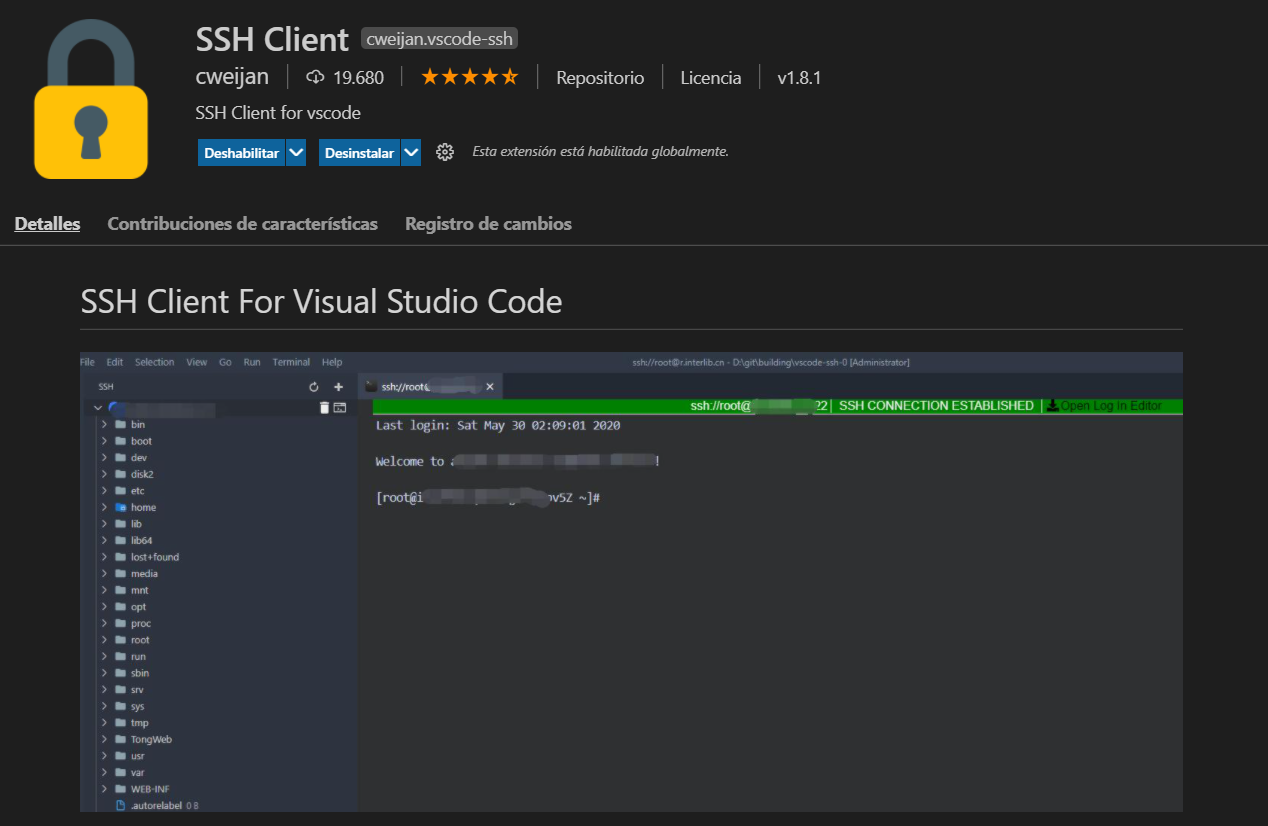Select the sbin folder row in preview
The height and width of the screenshot is (826, 1268).
[219, 673]
